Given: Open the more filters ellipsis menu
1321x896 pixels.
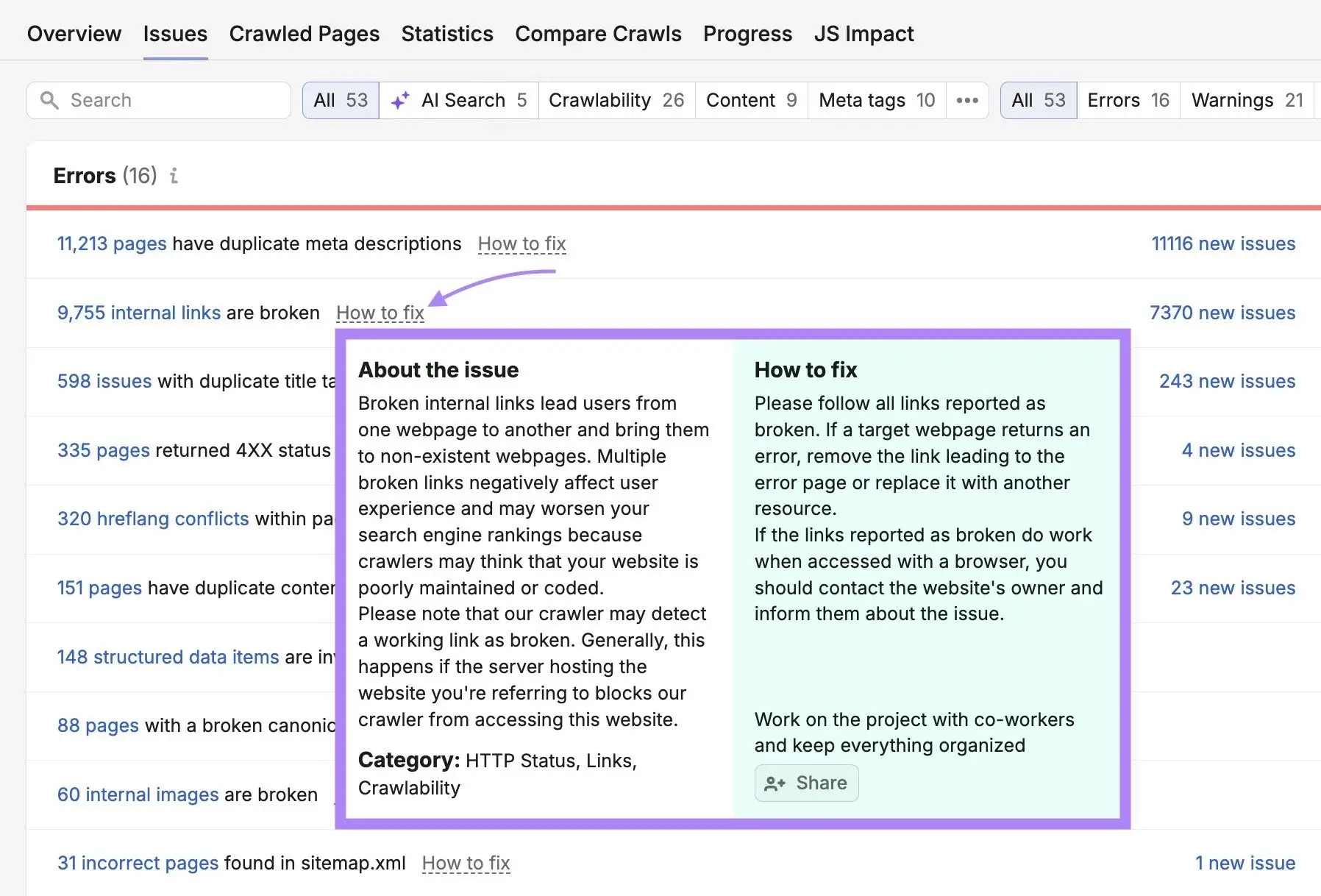Looking at the screenshot, I should [967, 100].
